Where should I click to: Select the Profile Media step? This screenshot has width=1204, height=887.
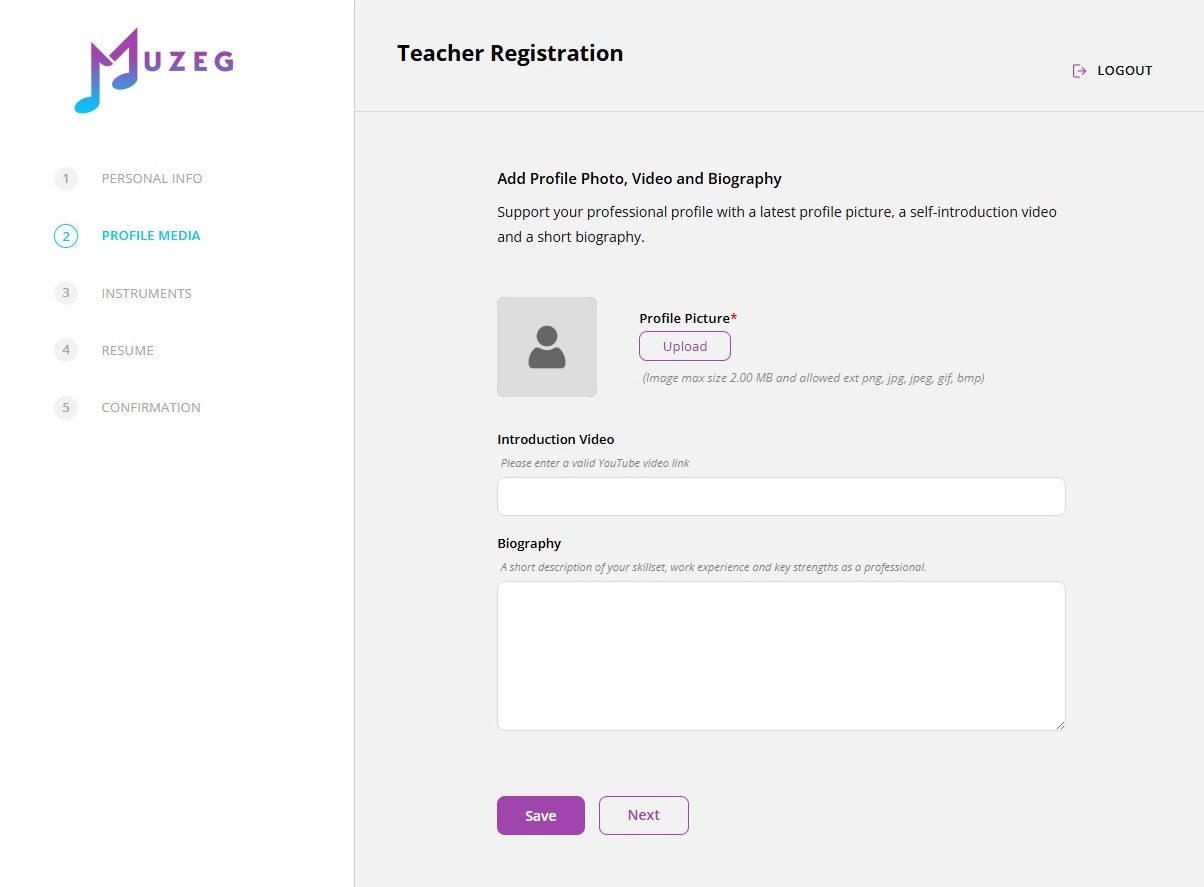point(151,236)
